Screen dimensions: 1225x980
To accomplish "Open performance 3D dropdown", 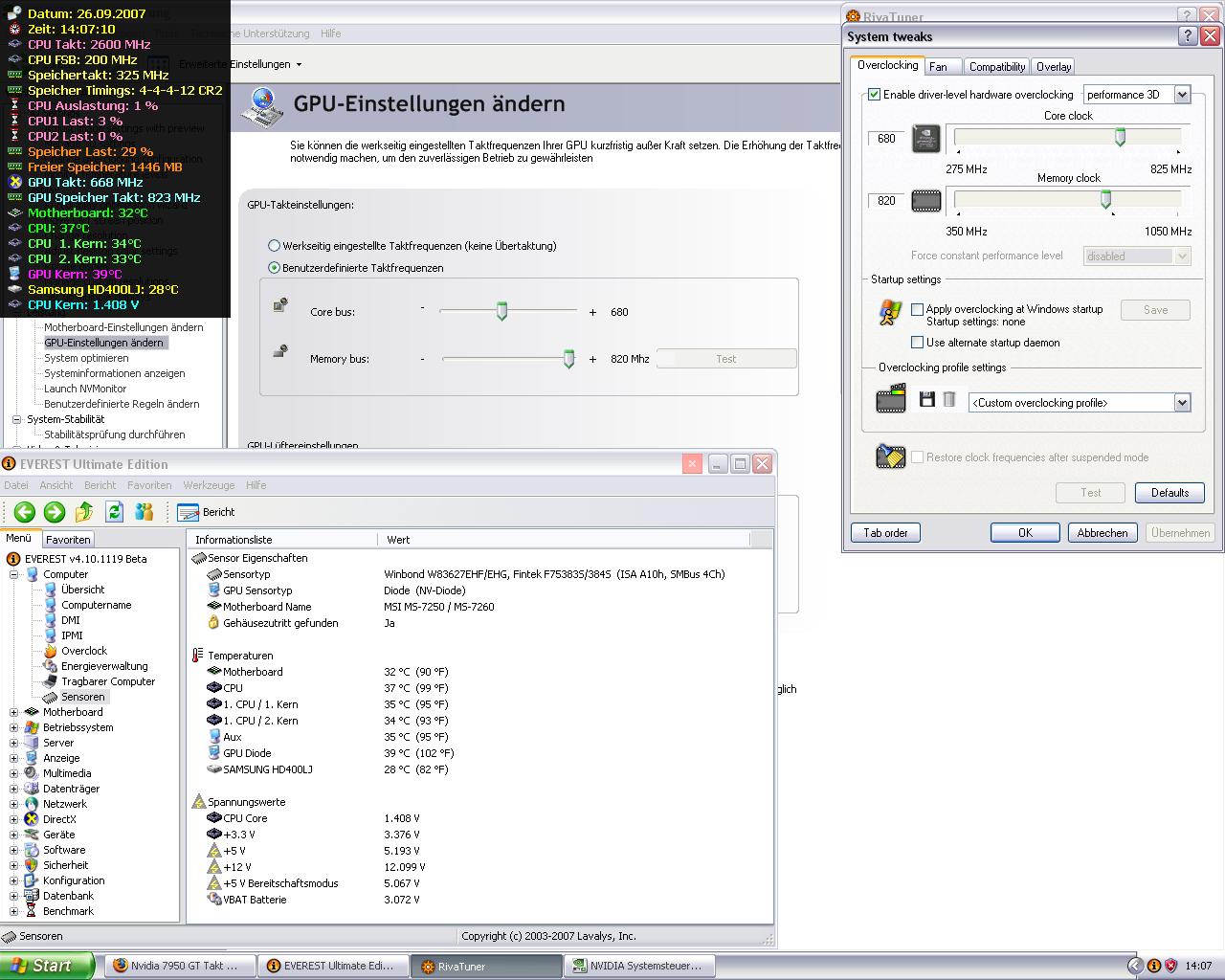I will [x=1182, y=95].
